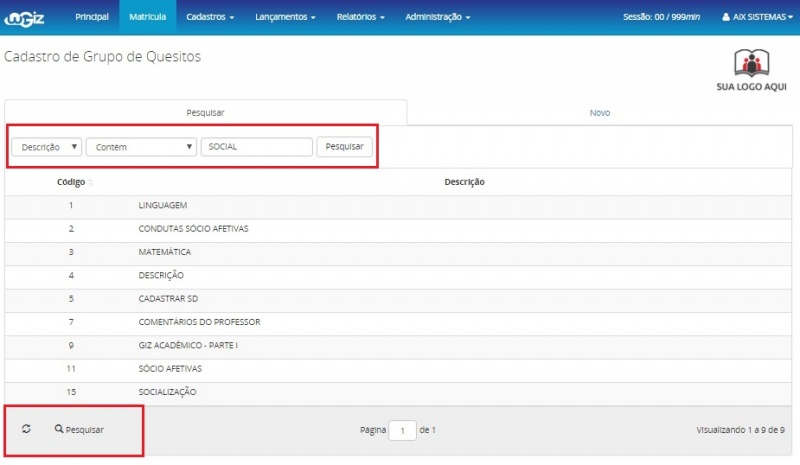800x465 pixels.
Task: Select the Matrícula menu item
Action: pos(147,17)
